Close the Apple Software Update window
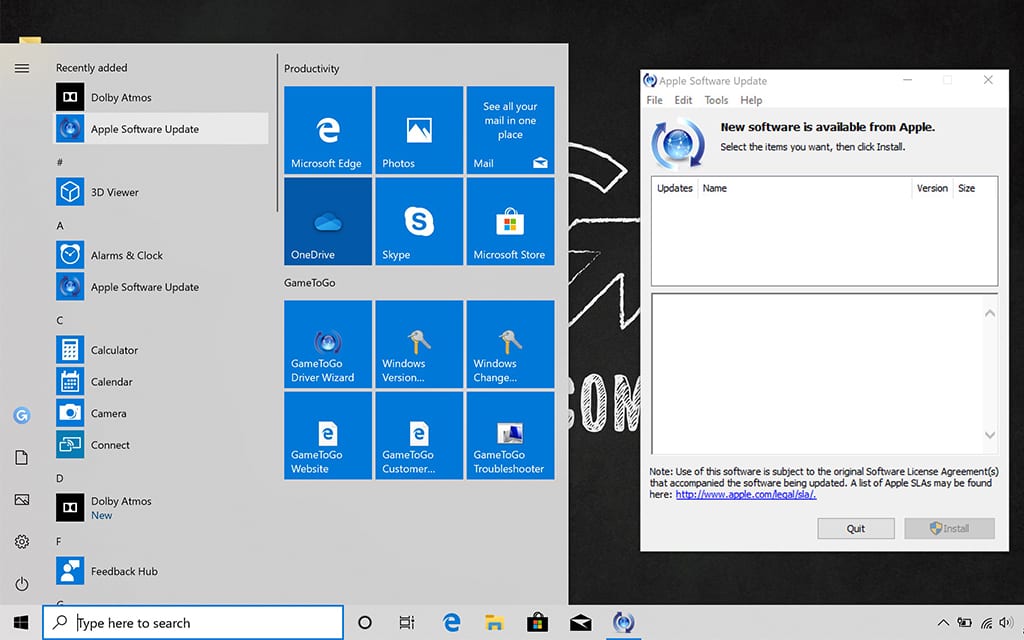 click(988, 80)
